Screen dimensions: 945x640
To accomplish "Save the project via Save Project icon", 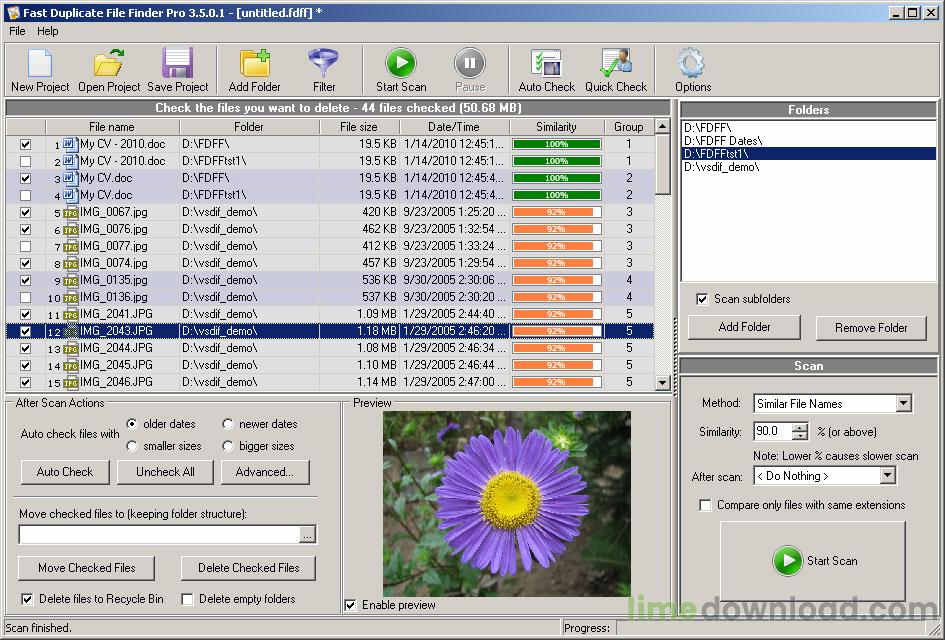I will [177, 63].
